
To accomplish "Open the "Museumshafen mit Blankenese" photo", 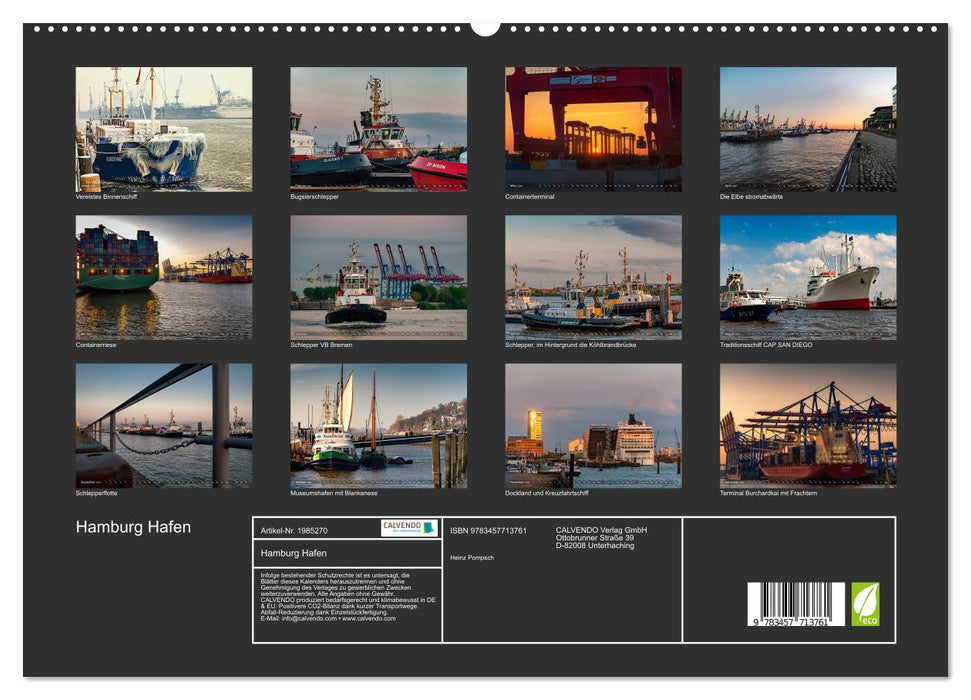I will click(378, 426).
